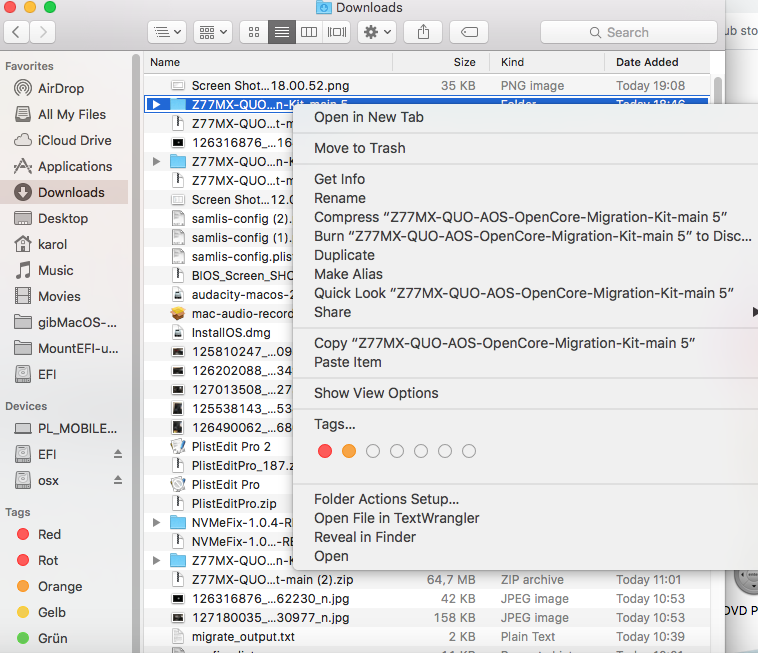Choose Reveal in Finder
The image size is (758, 653).
[365, 537]
